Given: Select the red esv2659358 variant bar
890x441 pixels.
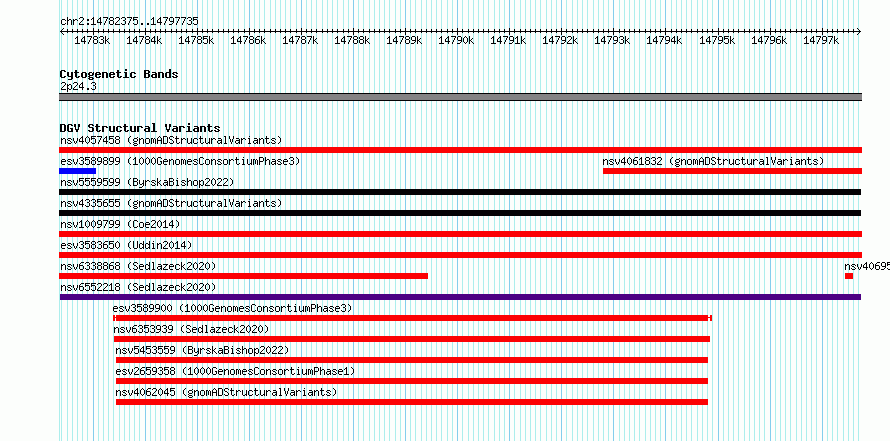Looking at the screenshot, I should [412, 381].
